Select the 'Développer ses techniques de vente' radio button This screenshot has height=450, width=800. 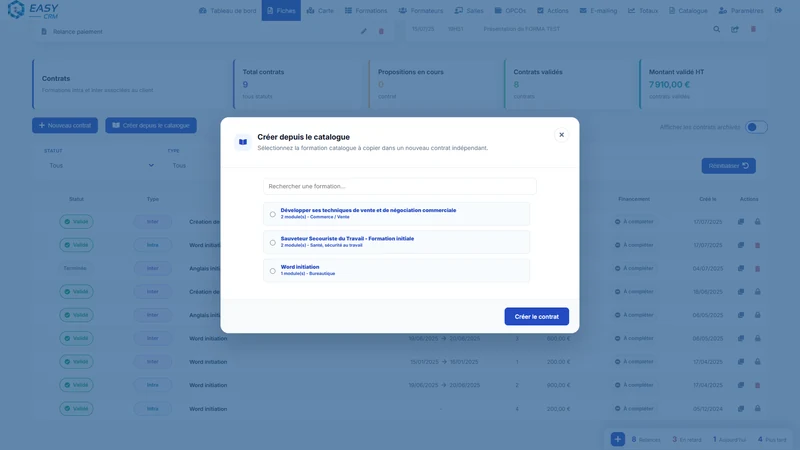pyautogui.click(x=272, y=214)
